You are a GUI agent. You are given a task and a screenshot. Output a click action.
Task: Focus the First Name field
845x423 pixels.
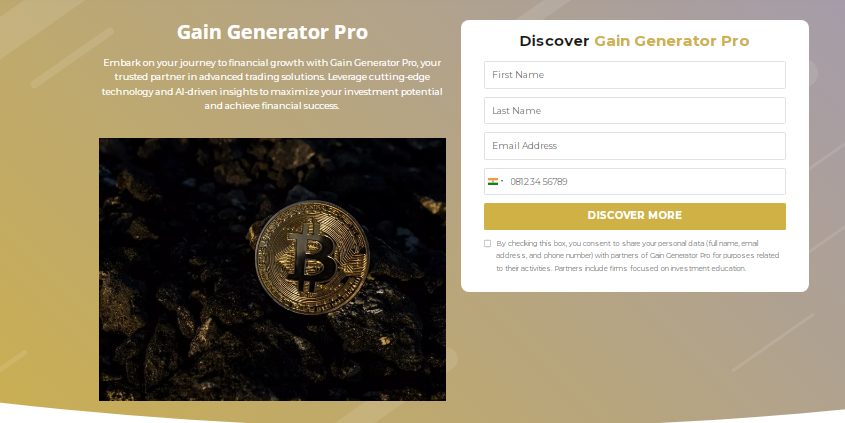click(634, 75)
